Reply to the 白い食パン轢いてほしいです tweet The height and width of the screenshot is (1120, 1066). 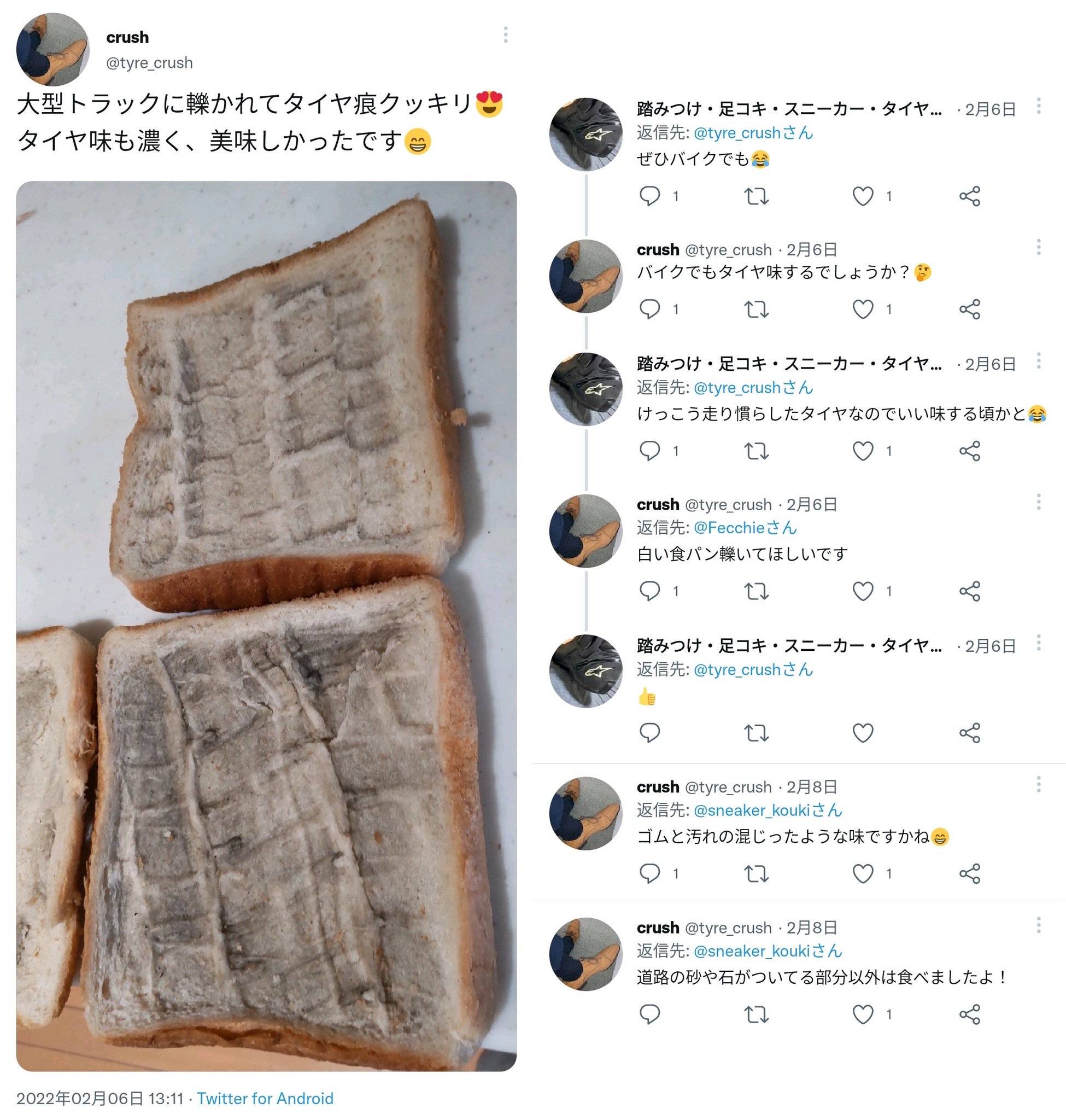pyautogui.click(x=649, y=591)
